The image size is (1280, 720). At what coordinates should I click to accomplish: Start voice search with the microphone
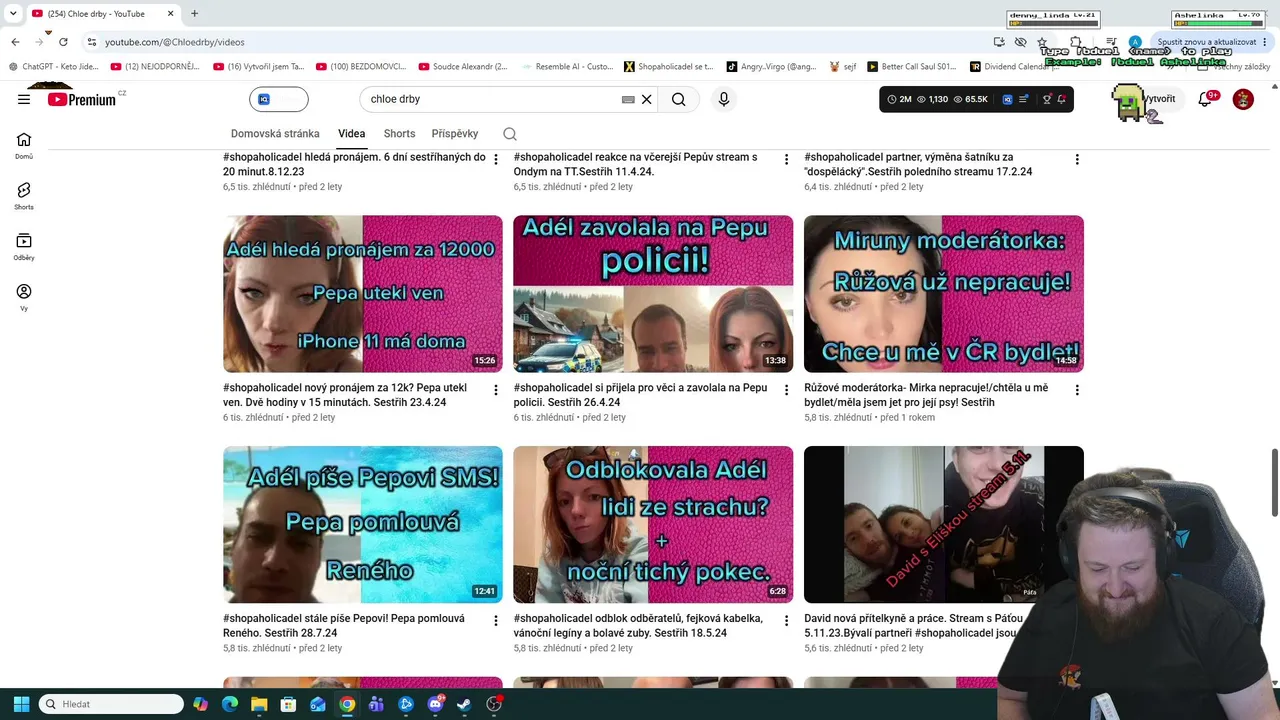pos(723,99)
